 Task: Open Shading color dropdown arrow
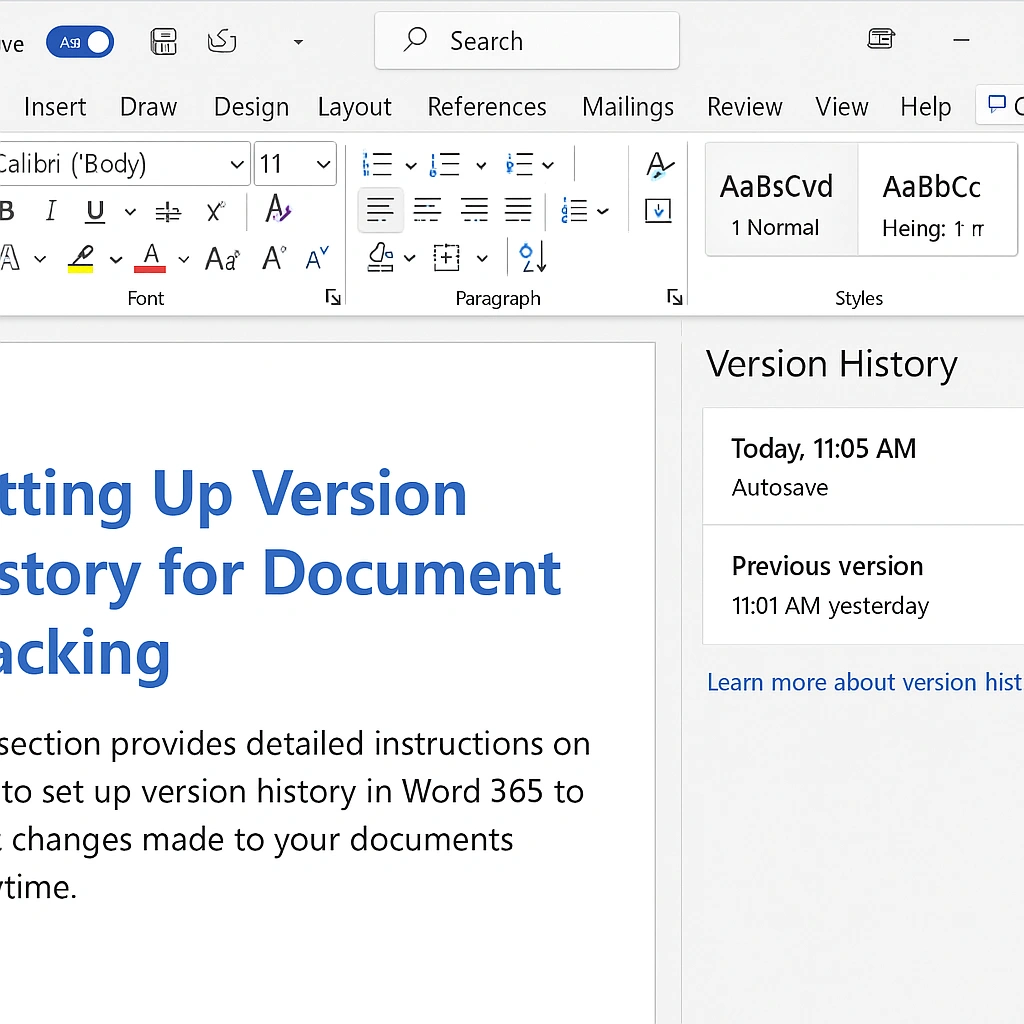[409, 259]
